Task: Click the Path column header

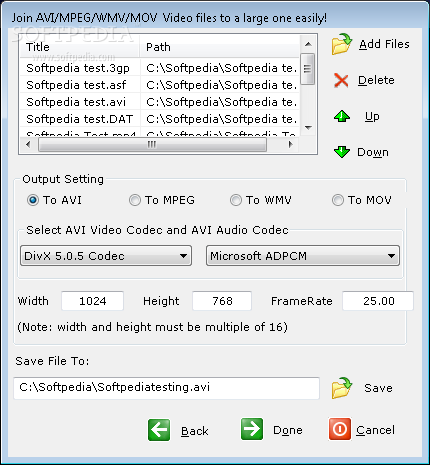Action: click(219, 47)
